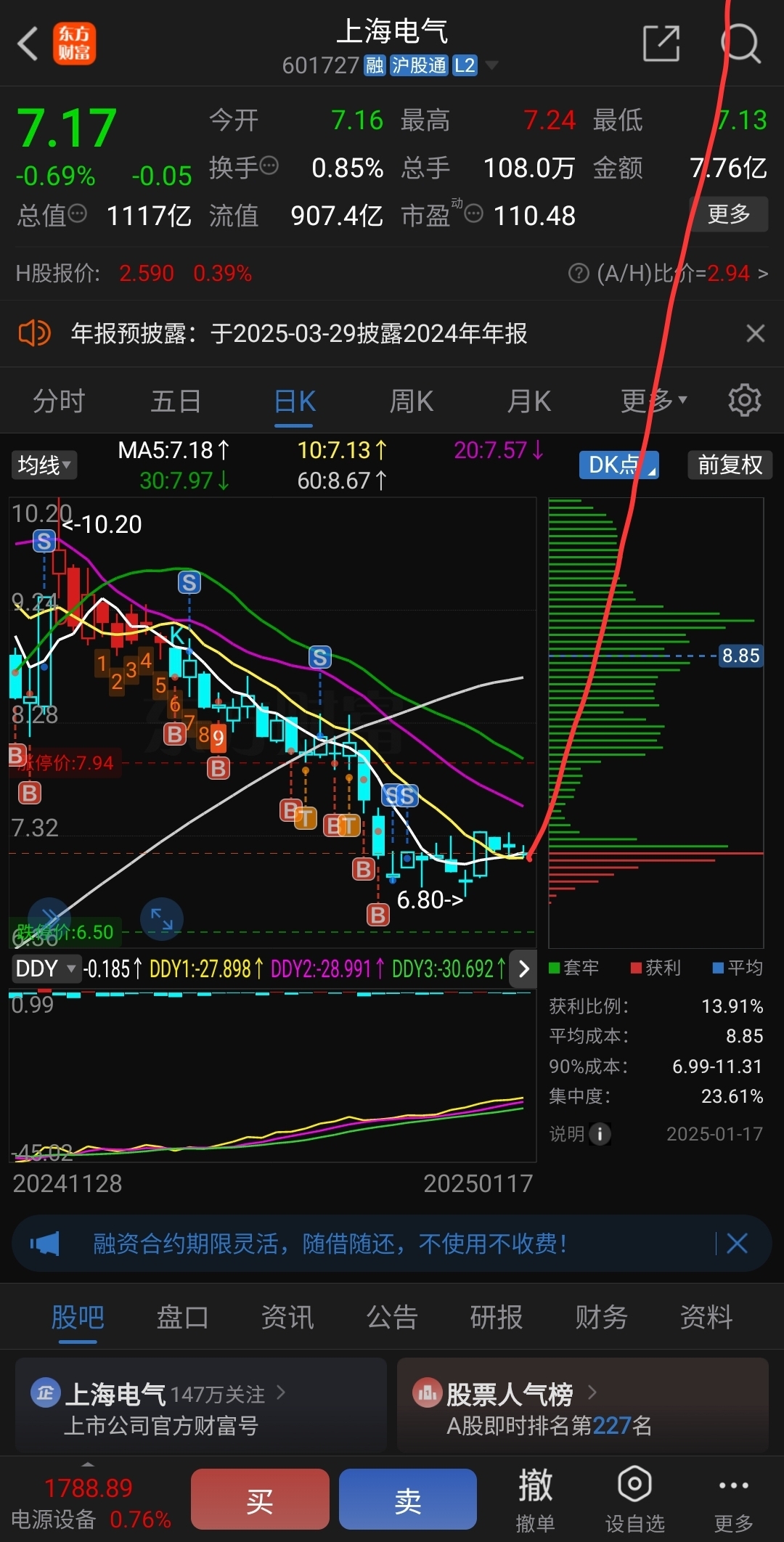The width and height of the screenshot is (784, 1542).
Task: Switch to 财务 tab
Action: tap(601, 1317)
